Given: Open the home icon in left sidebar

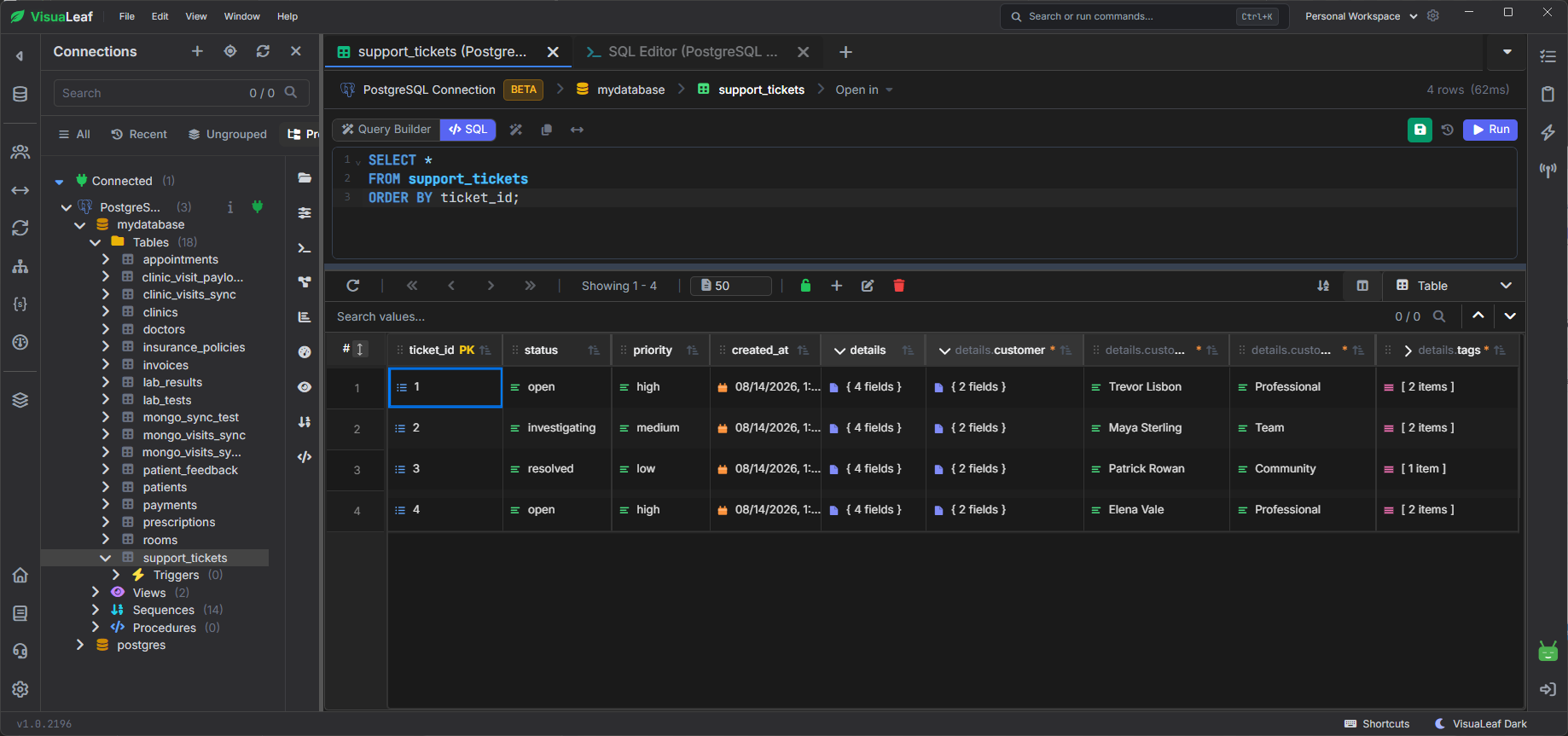Looking at the screenshot, I should tap(20, 576).
